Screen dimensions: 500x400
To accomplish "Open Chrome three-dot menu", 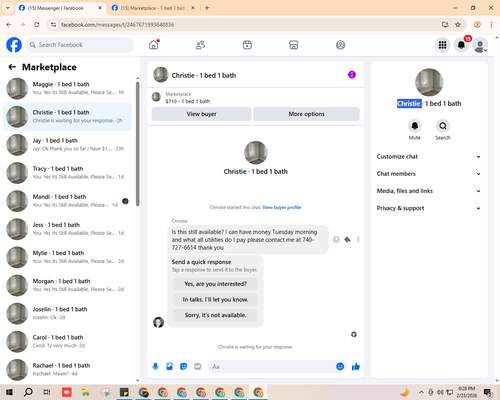I will [491, 25].
